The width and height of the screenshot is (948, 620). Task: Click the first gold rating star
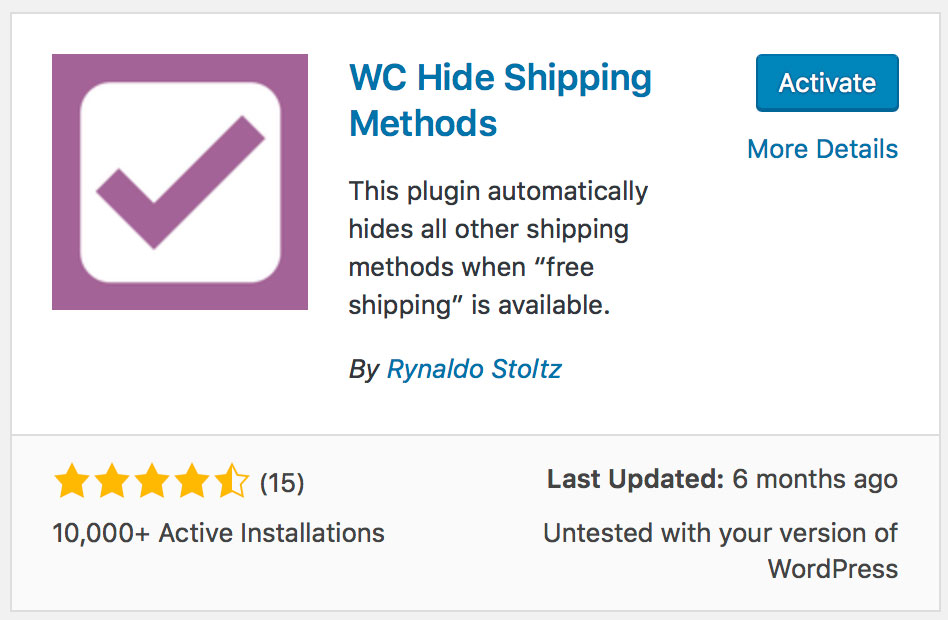coord(71,482)
